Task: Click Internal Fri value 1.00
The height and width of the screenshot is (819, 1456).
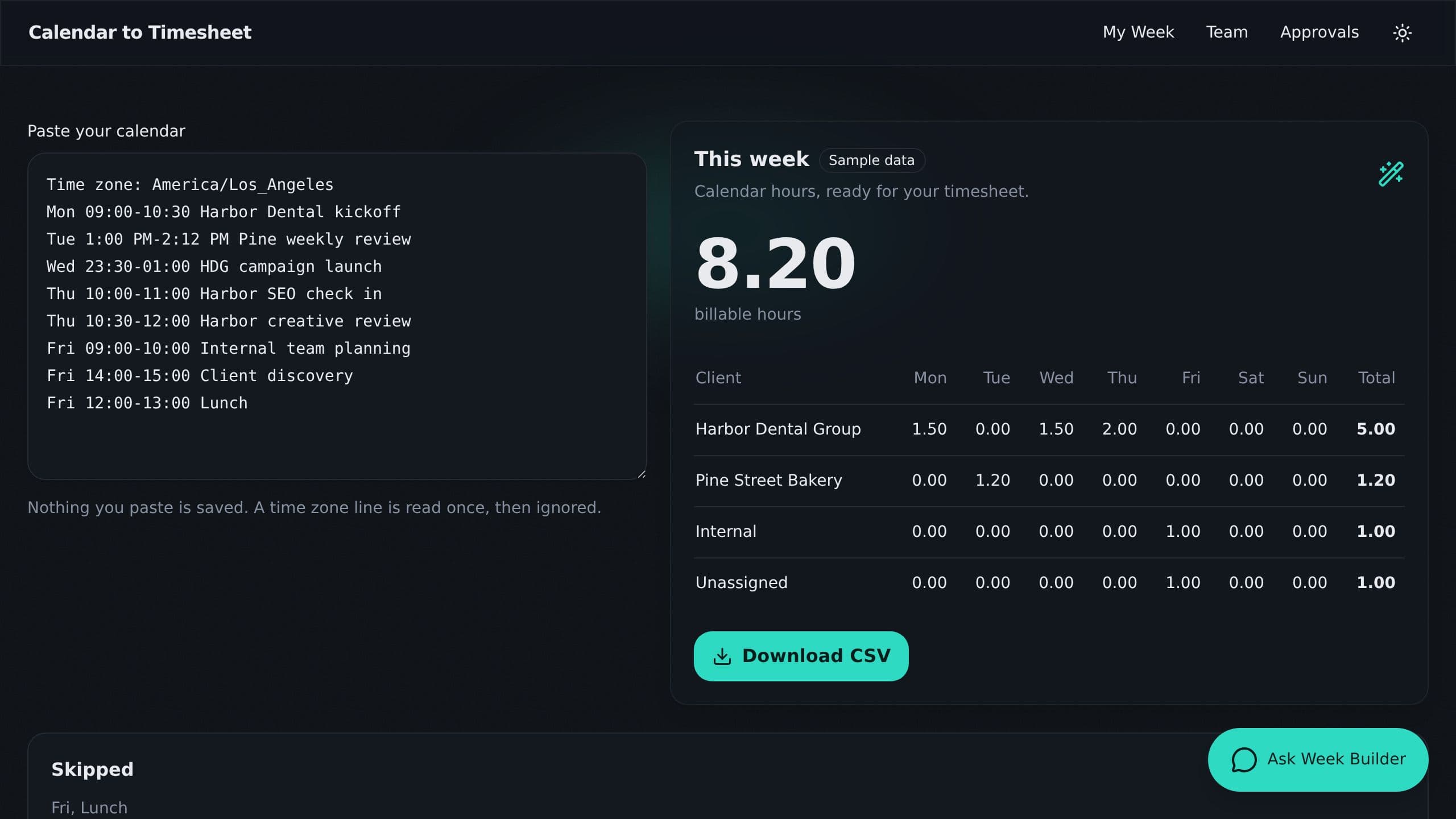Action: pyautogui.click(x=1183, y=532)
